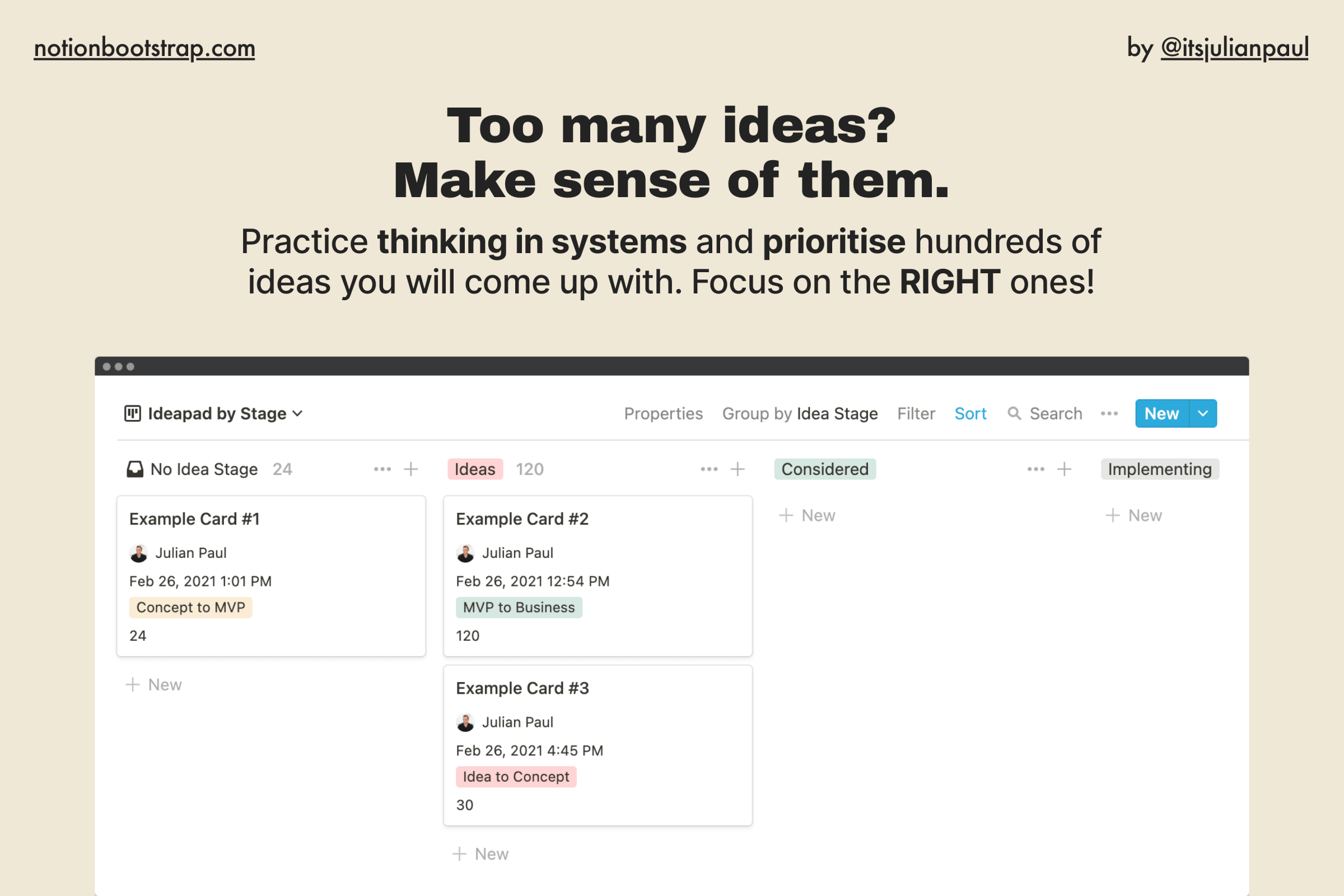The height and width of the screenshot is (896, 1344).
Task: Add a card to the Ideas column
Action: 737,469
